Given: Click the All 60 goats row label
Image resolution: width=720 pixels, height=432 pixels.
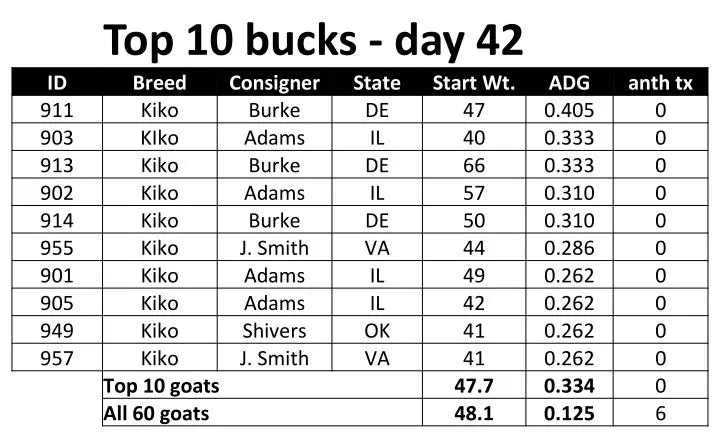Looking at the screenshot, I should (x=156, y=414).
